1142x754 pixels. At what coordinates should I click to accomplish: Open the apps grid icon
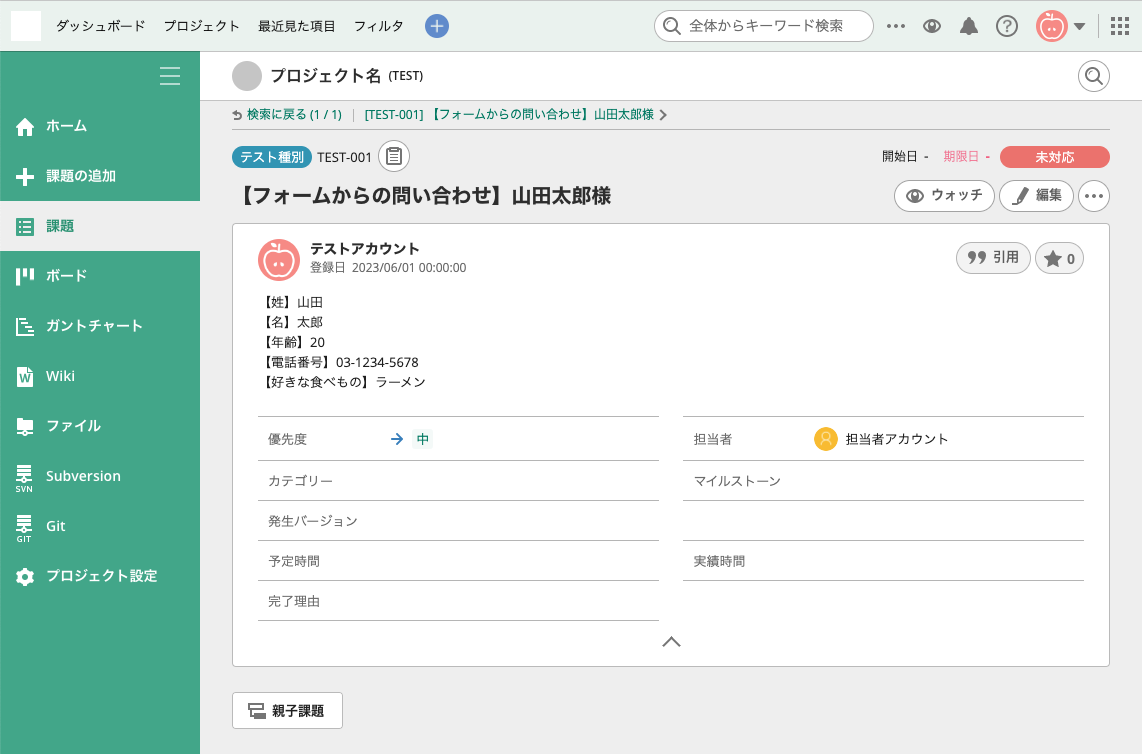click(1119, 26)
